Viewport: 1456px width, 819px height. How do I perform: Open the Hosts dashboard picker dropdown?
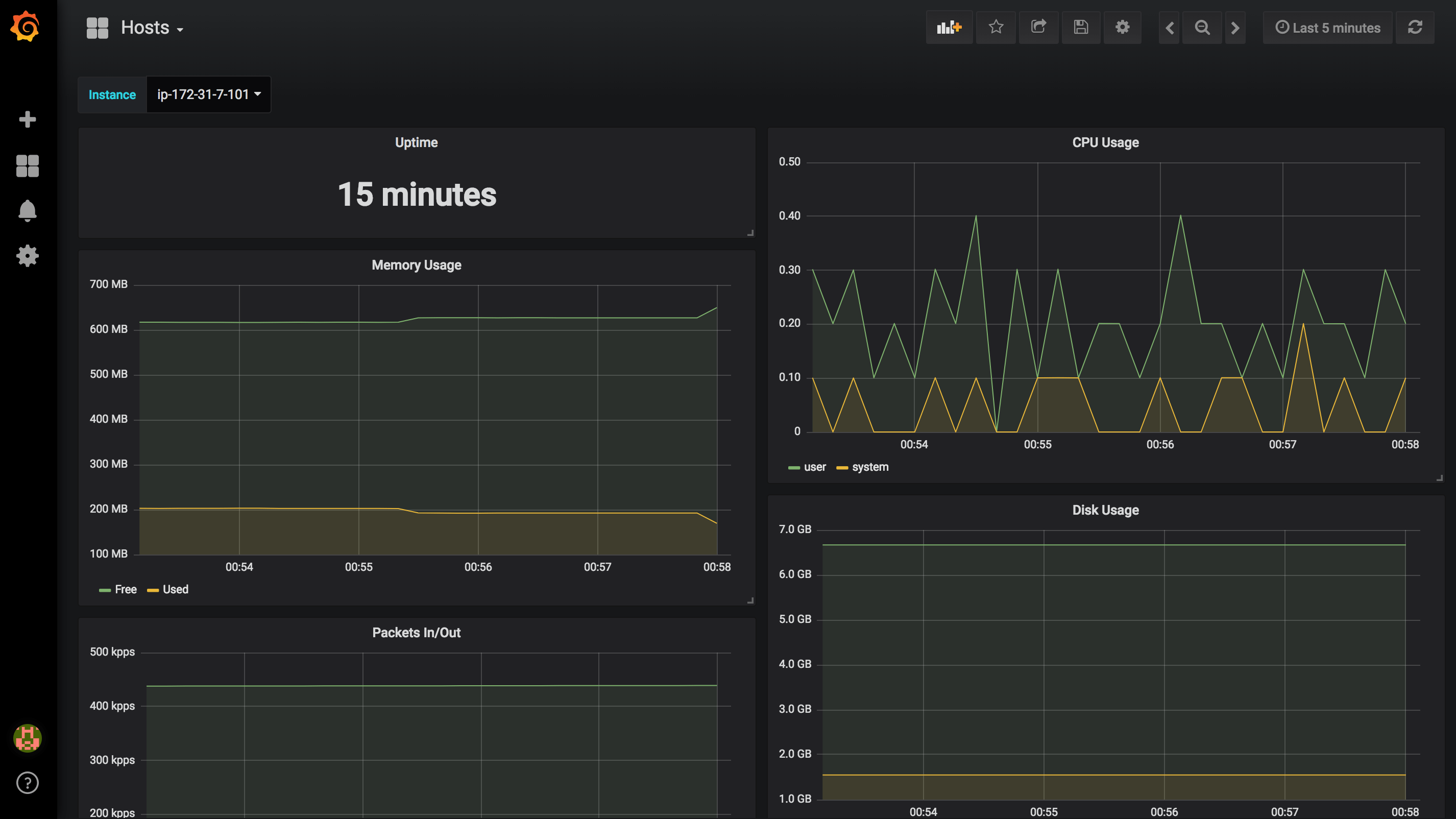point(152,28)
